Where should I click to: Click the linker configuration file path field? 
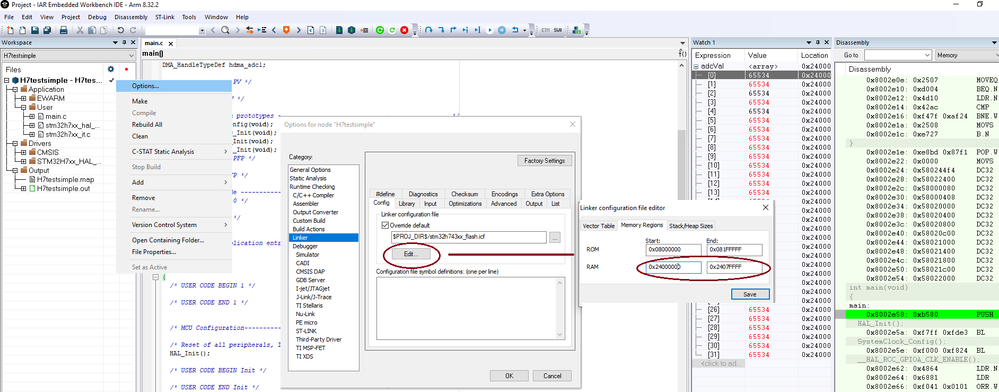(470, 237)
